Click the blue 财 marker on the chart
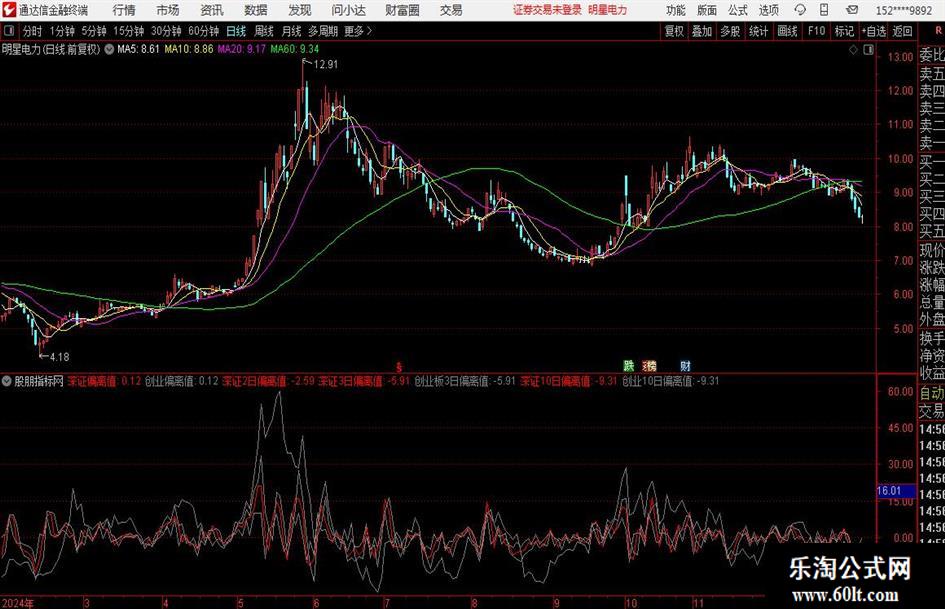 685,365
